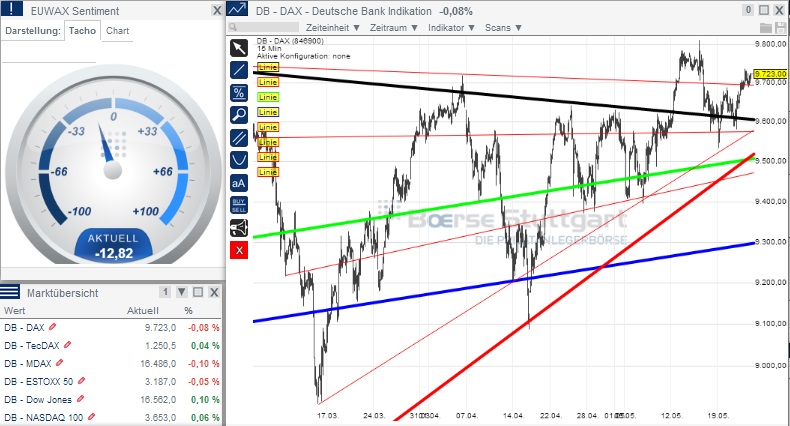This screenshot has width=790, height=426.
Task: Click the yellow 9.723,00 price marker
Action: (x=770, y=74)
